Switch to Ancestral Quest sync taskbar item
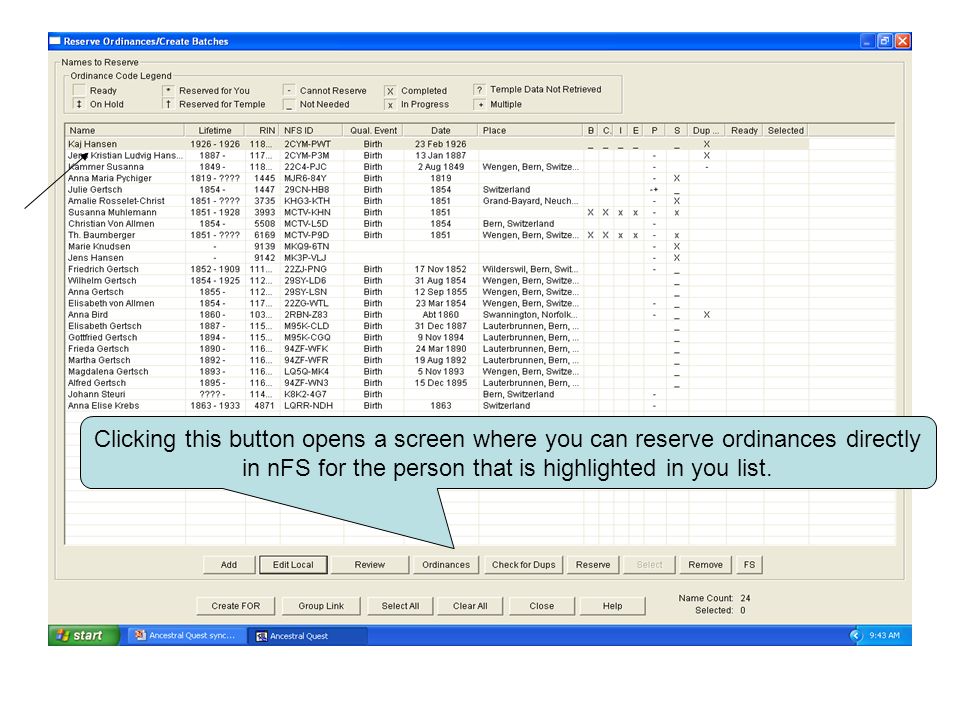The width and height of the screenshot is (960, 720). click(x=186, y=636)
